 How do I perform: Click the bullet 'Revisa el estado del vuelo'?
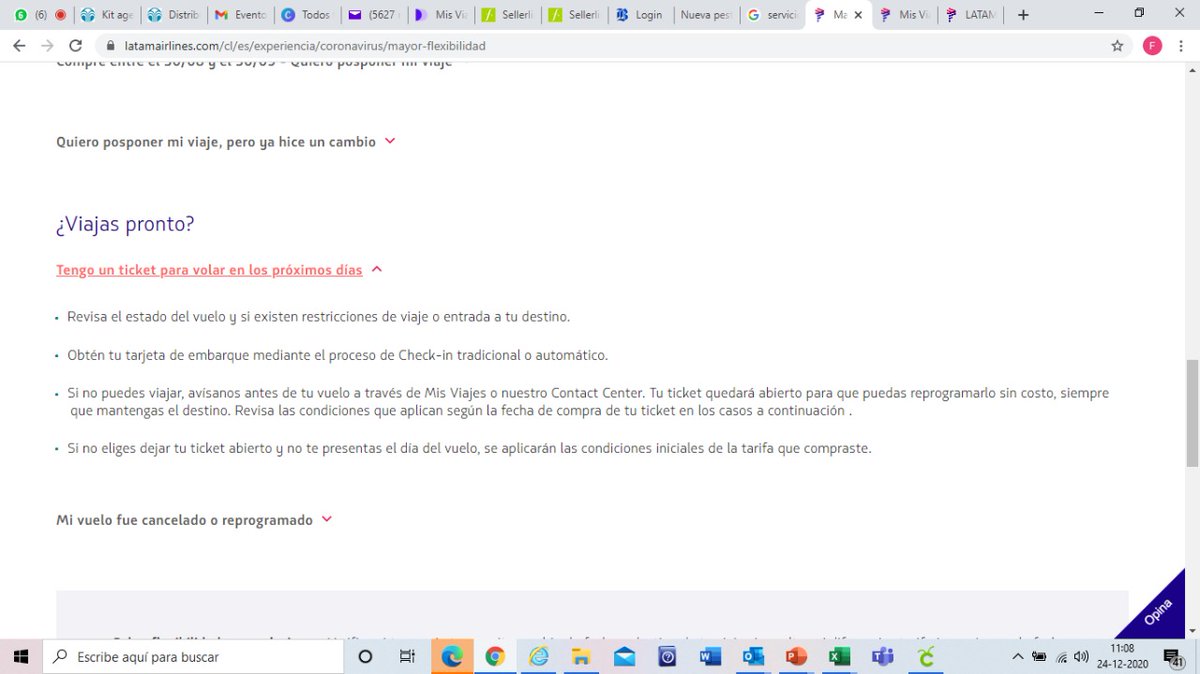(318, 317)
